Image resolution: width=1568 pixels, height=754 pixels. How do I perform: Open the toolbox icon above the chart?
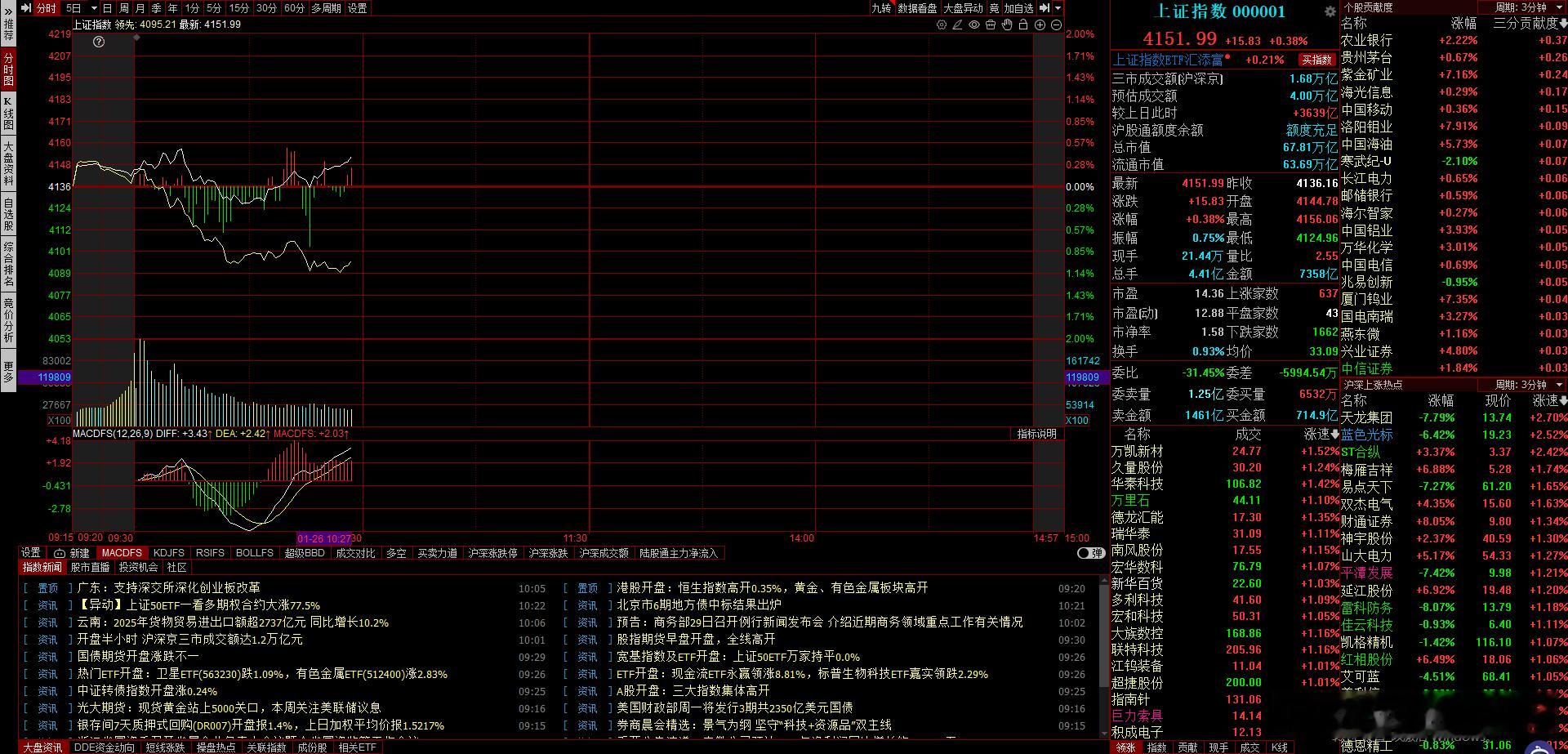point(991,25)
